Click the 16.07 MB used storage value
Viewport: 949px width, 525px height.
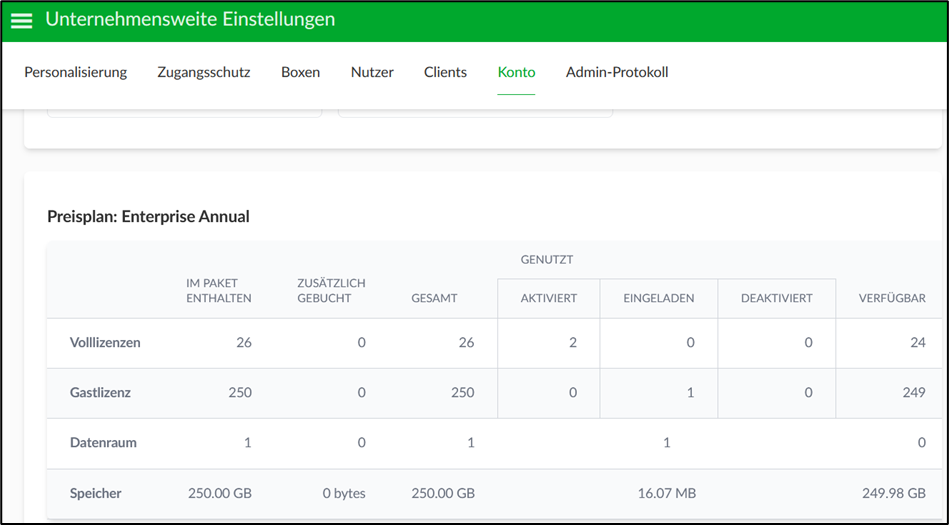[667, 494]
